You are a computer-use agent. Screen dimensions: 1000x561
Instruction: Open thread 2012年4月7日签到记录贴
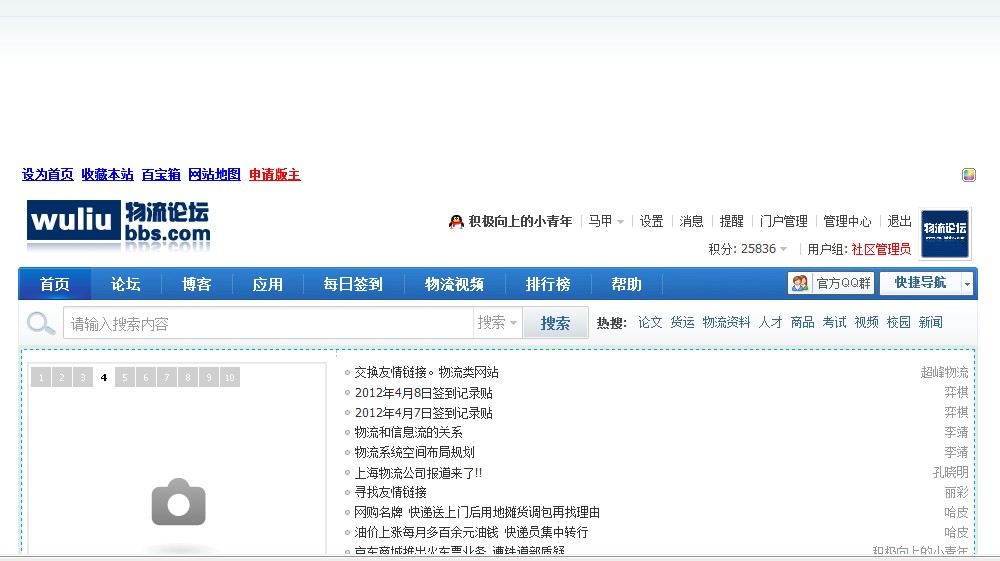423,413
